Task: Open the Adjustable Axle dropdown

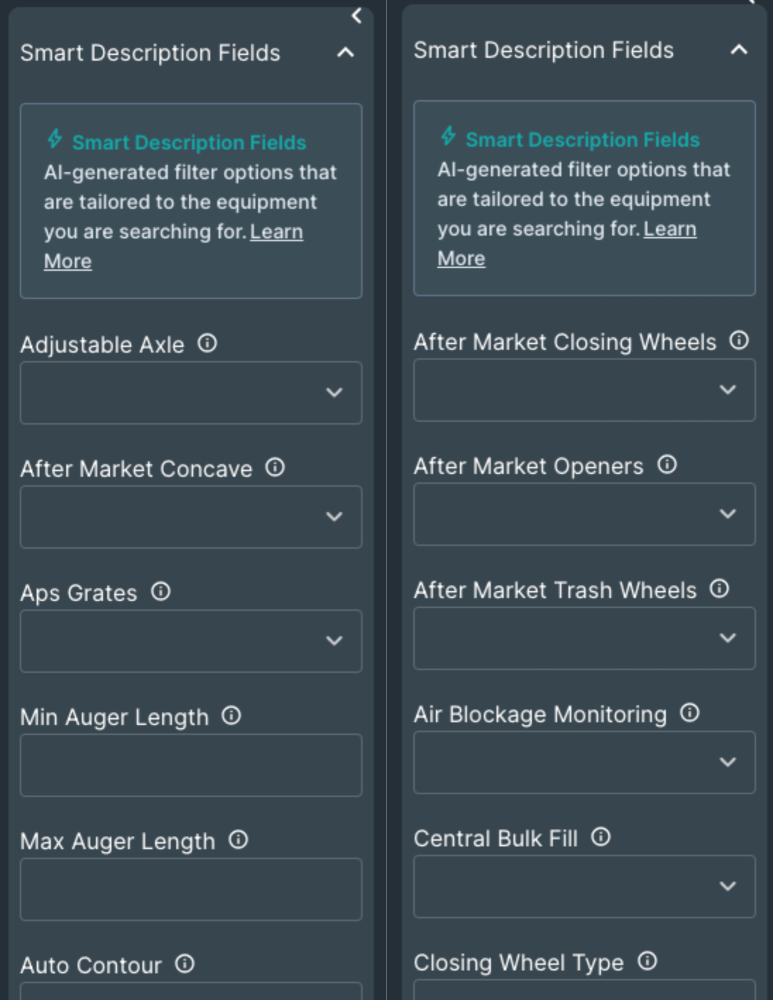Action: [x=190, y=393]
